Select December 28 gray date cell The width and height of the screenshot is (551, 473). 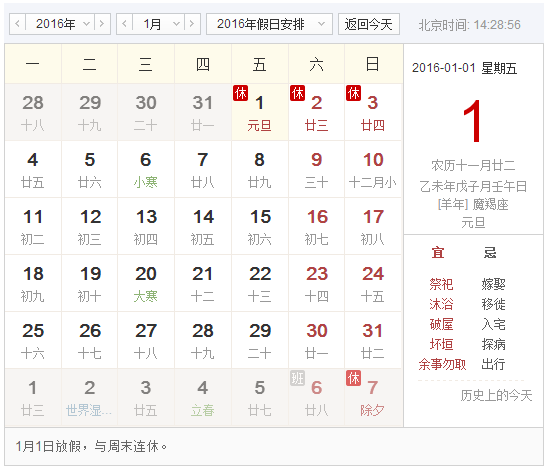point(33,112)
